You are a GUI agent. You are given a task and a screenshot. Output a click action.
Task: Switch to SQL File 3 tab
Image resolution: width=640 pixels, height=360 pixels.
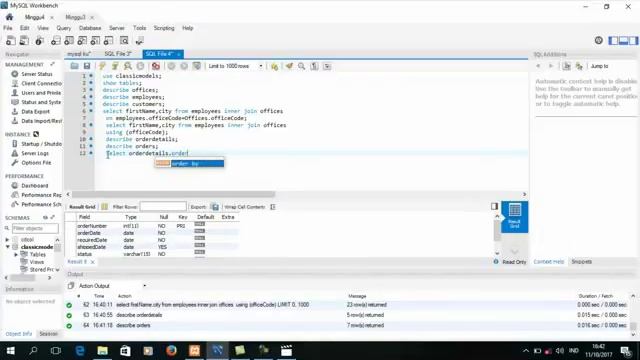[118, 54]
